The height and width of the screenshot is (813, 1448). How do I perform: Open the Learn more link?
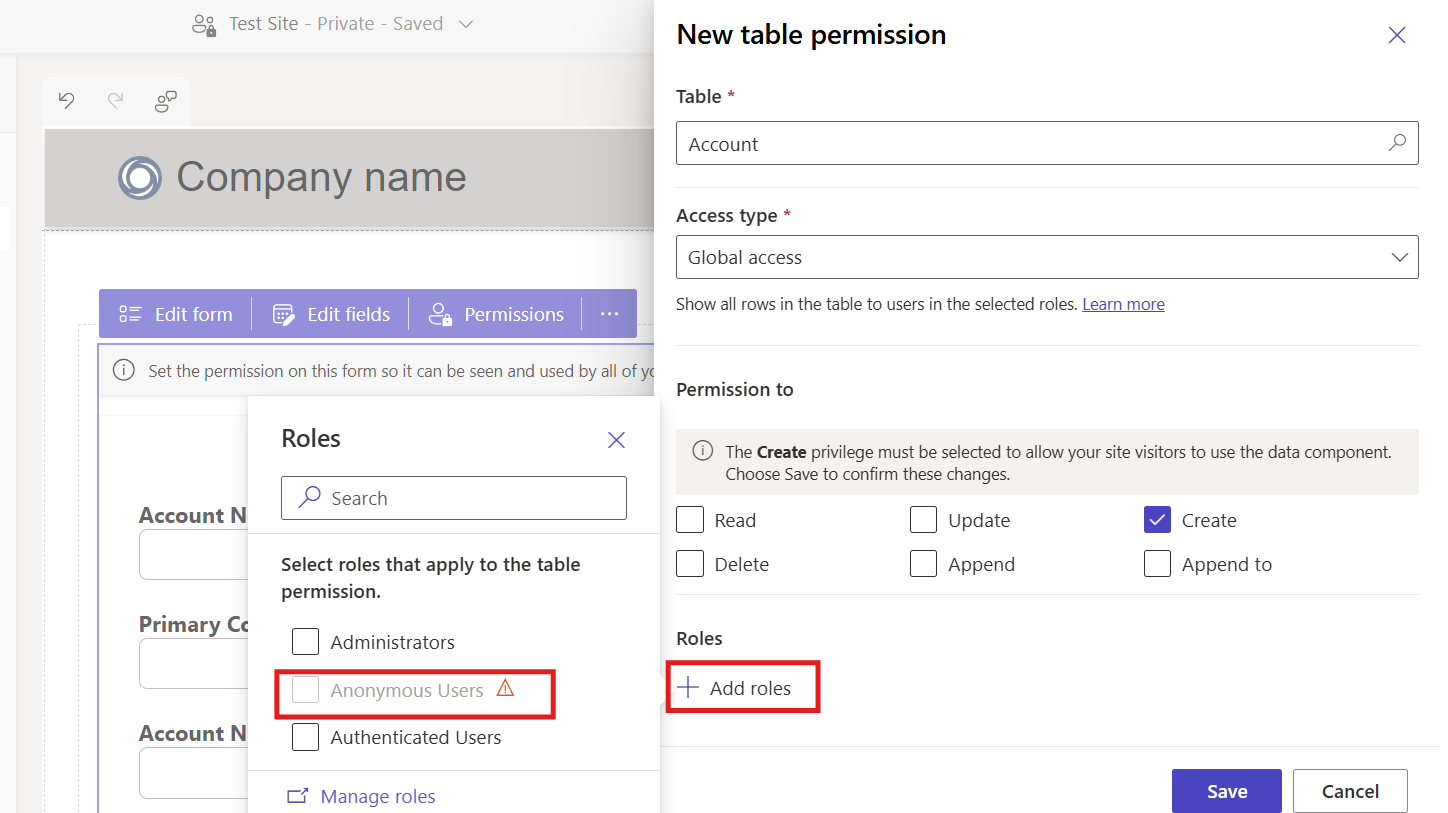click(1123, 304)
